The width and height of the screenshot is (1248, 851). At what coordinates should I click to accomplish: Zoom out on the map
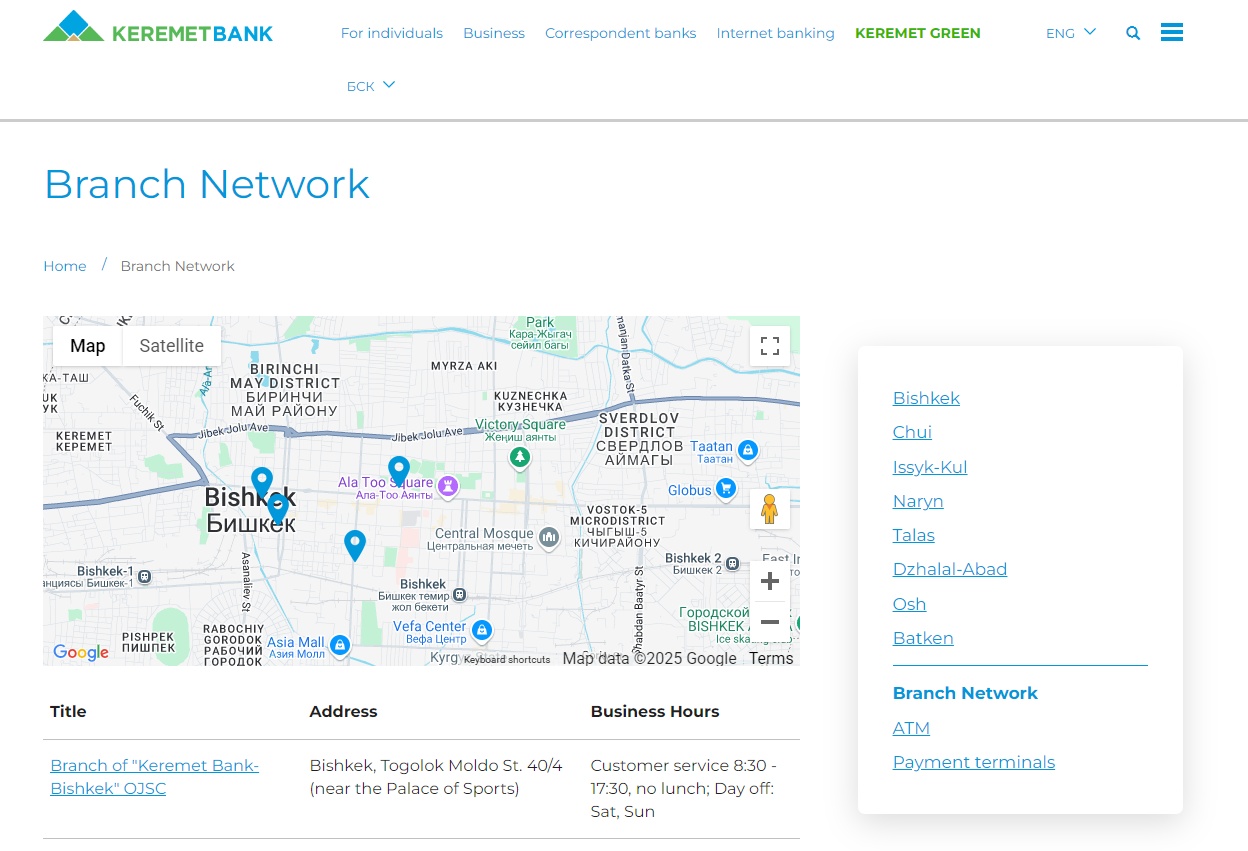[x=769, y=622]
